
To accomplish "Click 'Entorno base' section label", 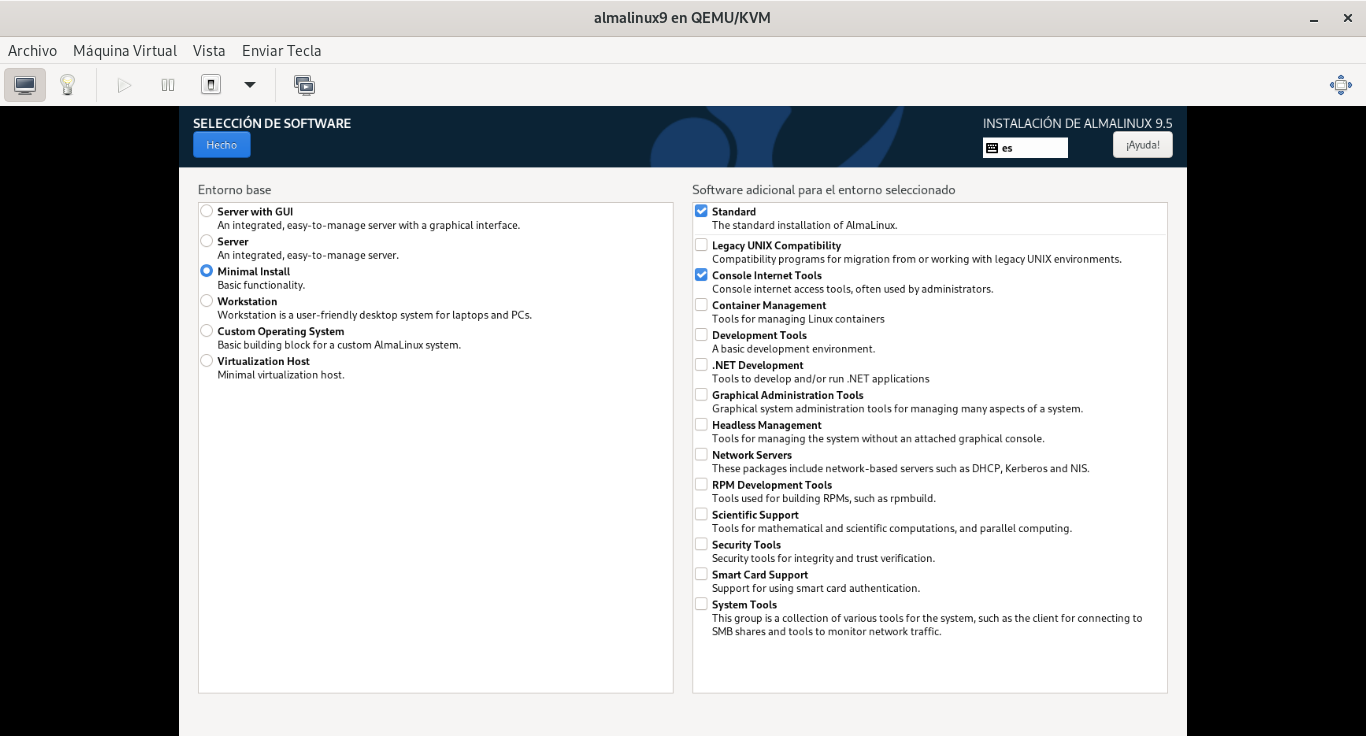I will click(x=234, y=189).
